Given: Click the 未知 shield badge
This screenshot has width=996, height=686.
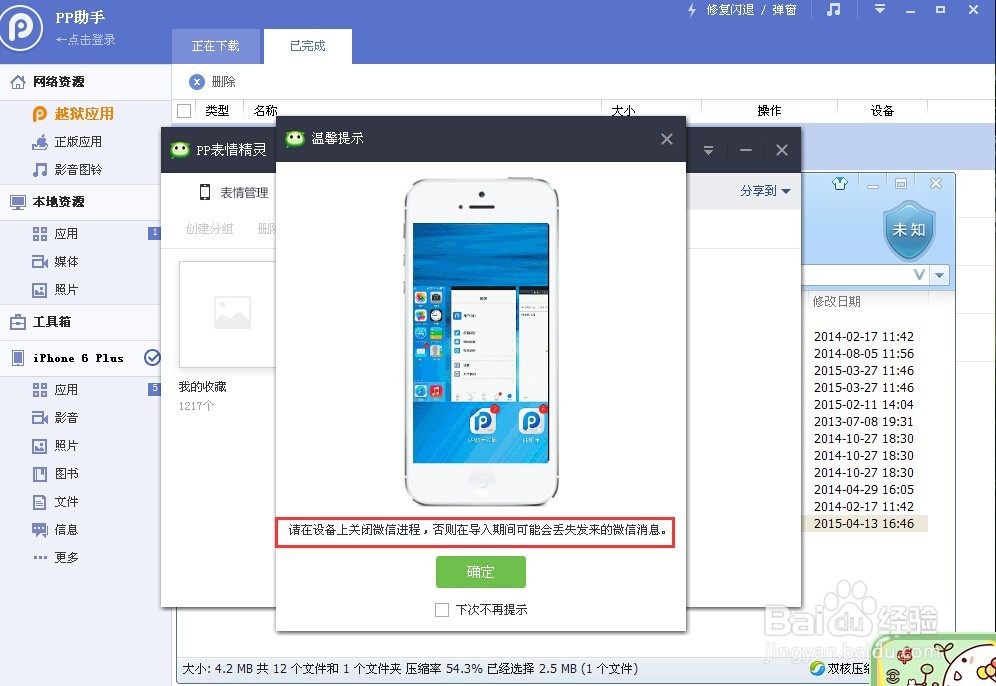Looking at the screenshot, I should (x=909, y=230).
